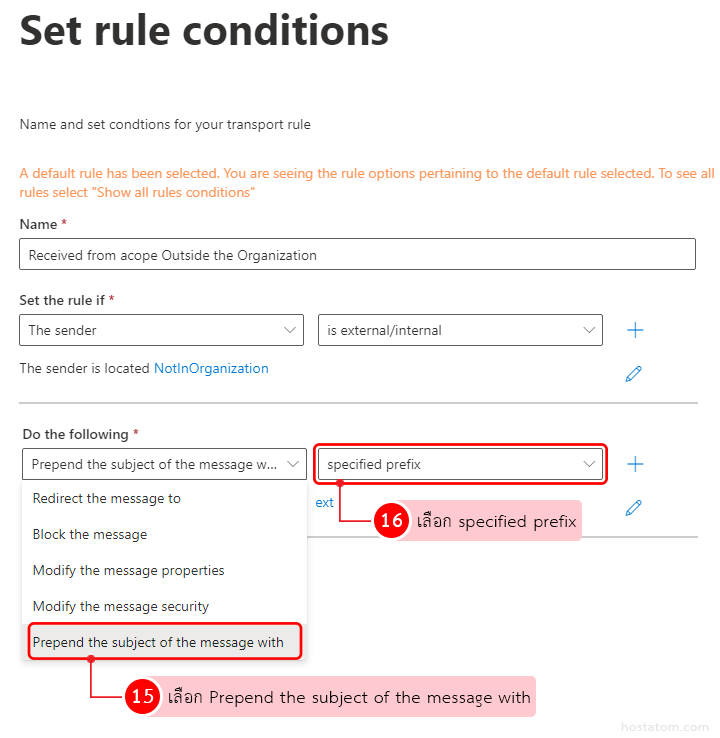
Task: Click the "Set rule conditions" heading
Action: click(204, 30)
